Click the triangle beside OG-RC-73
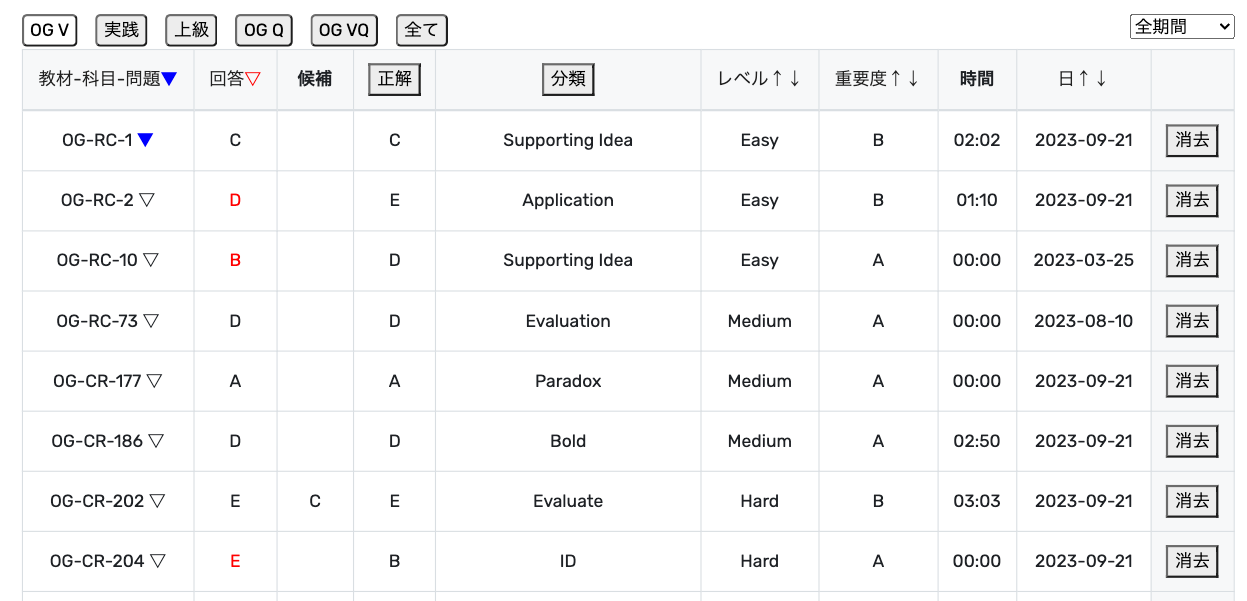The width and height of the screenshot is (1247, 601). pos(151,321)
